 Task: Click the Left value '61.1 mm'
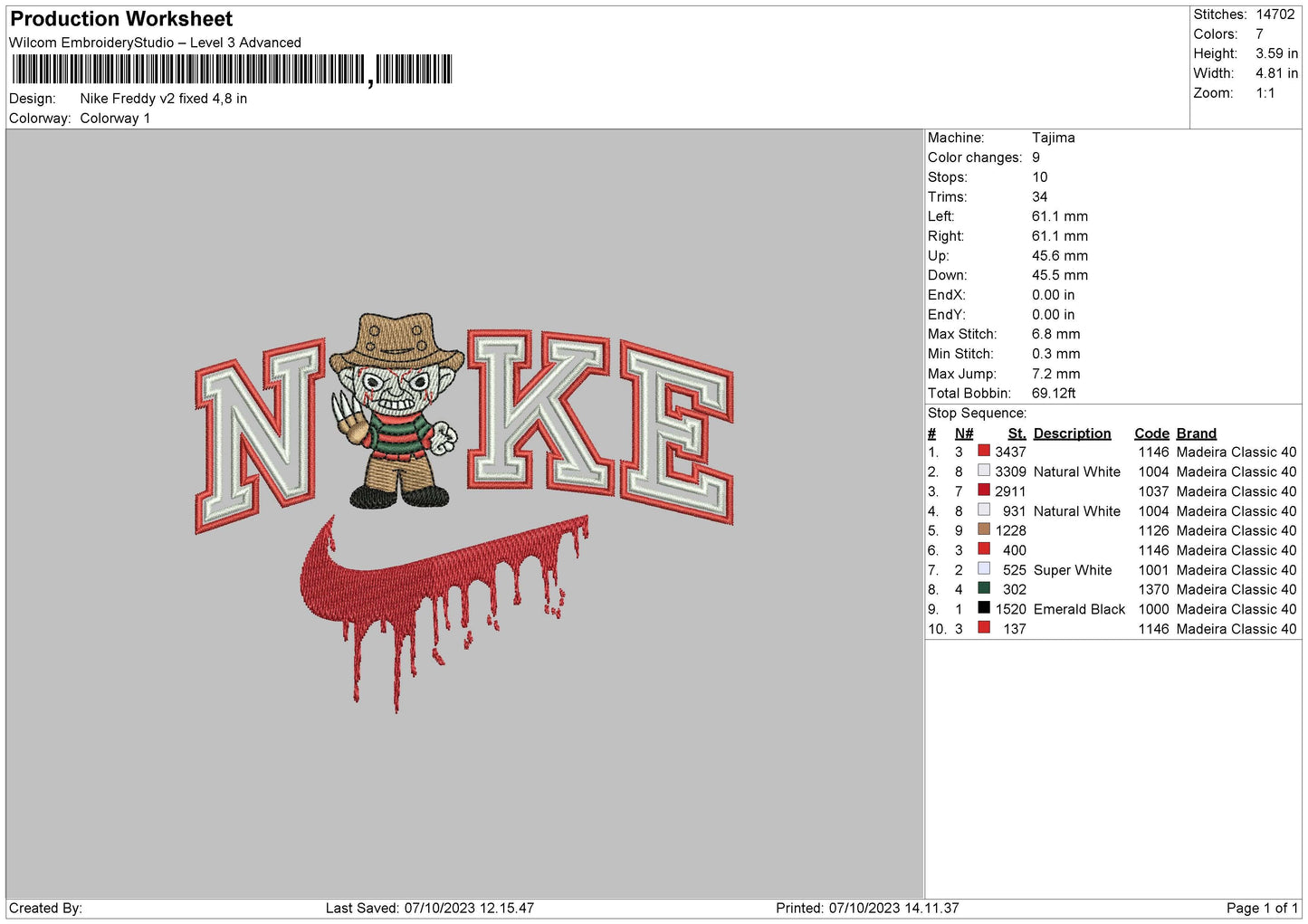(1060, 216)
